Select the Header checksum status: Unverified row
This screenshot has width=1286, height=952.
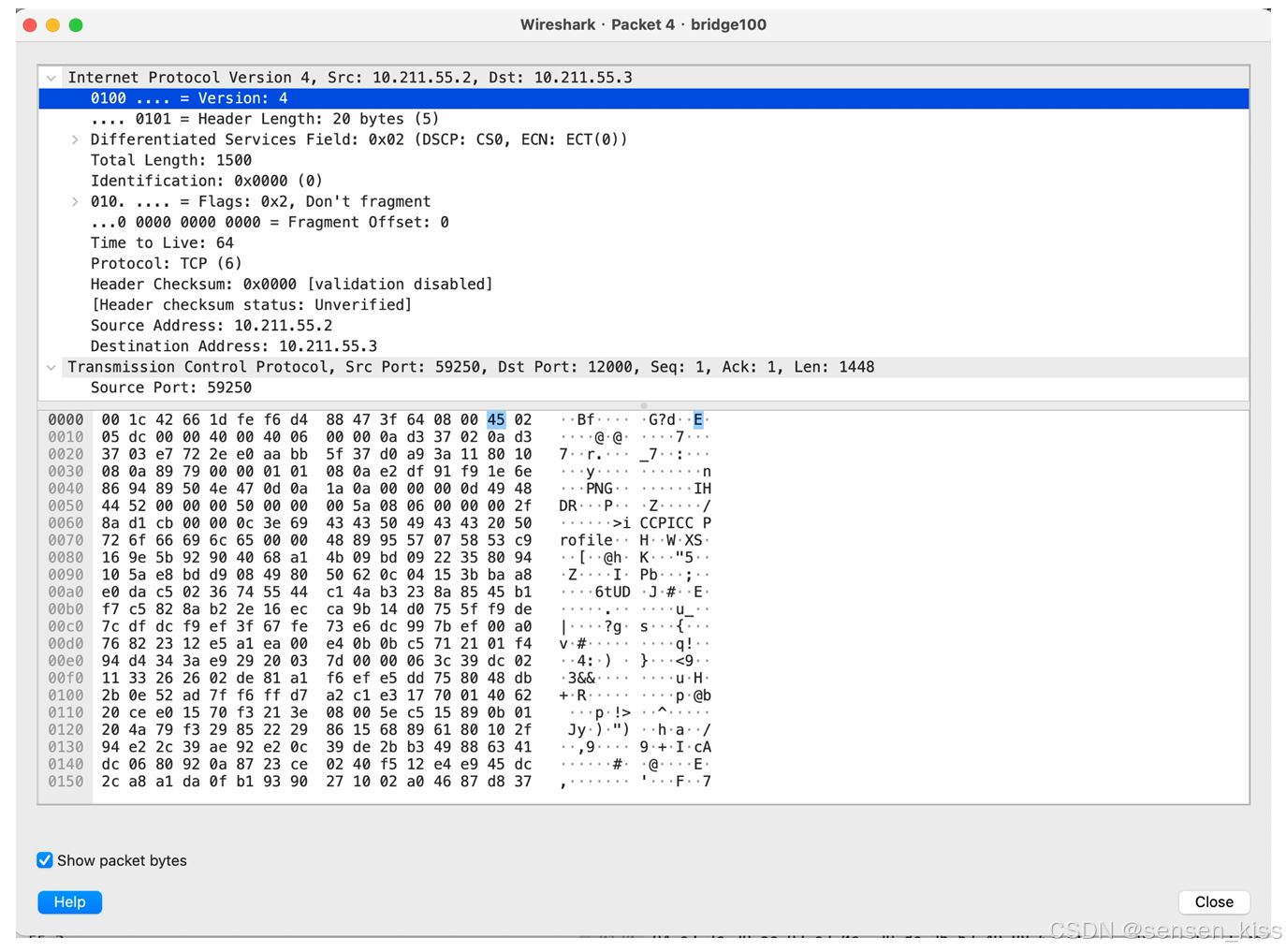[644, 304]
